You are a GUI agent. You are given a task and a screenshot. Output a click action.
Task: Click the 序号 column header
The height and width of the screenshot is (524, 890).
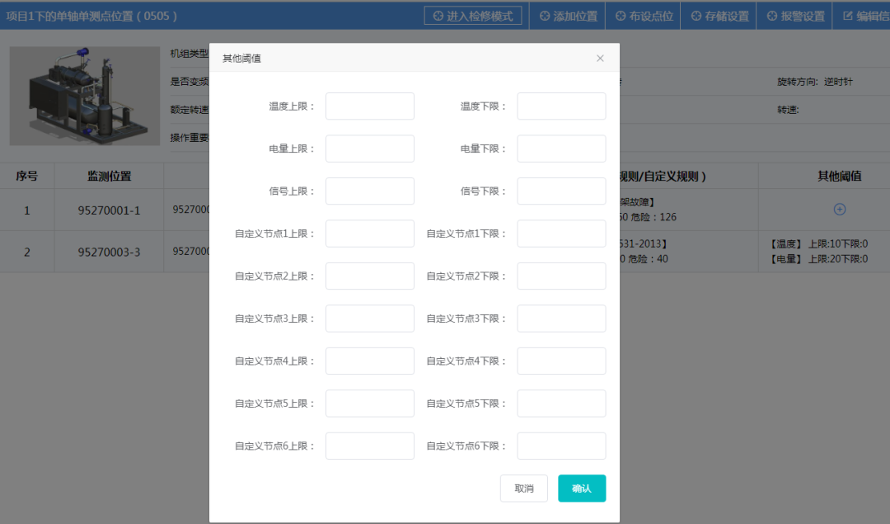click(27, 177)
